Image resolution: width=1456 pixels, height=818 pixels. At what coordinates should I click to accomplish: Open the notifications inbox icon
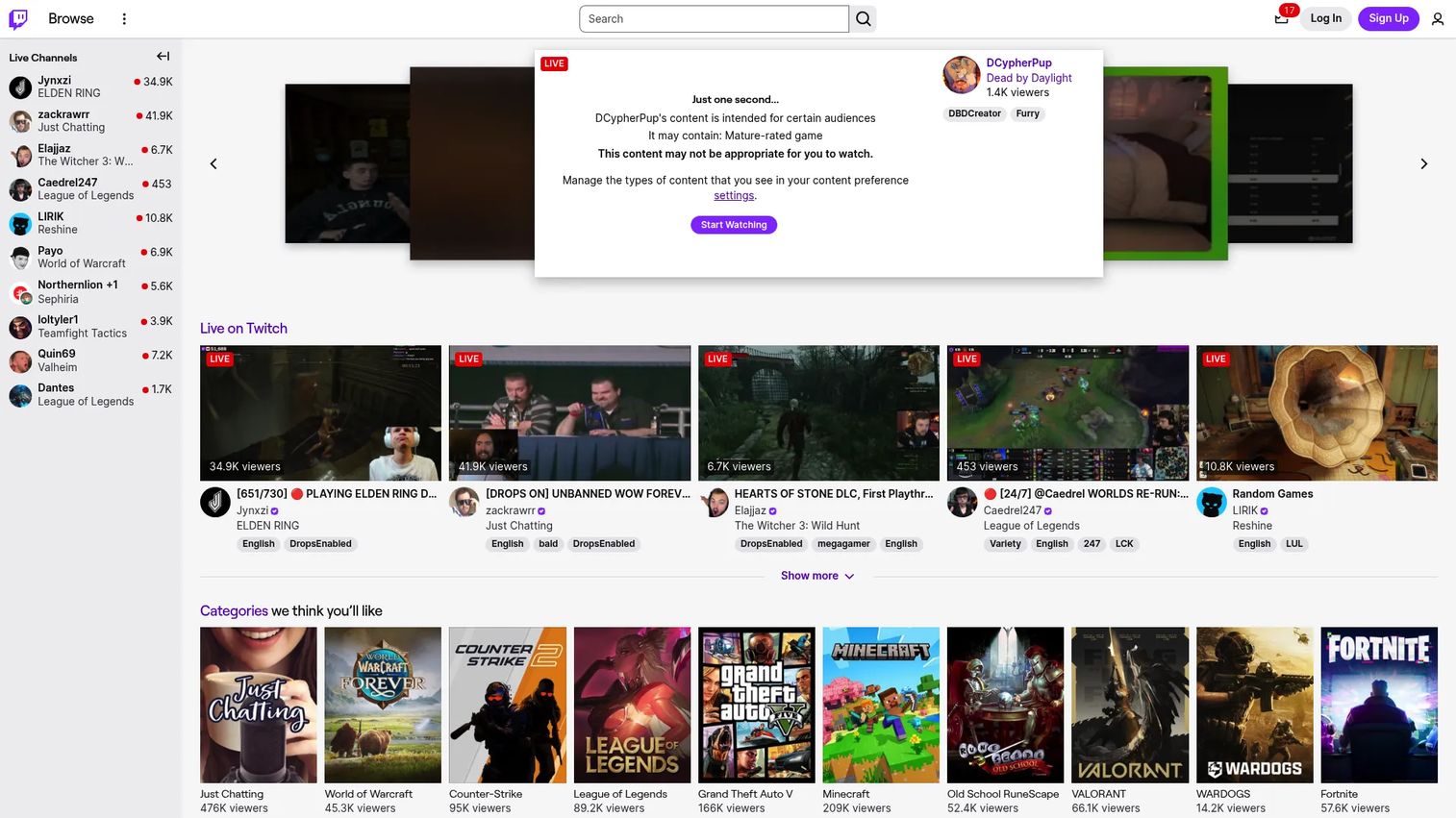pos(1281,18)
